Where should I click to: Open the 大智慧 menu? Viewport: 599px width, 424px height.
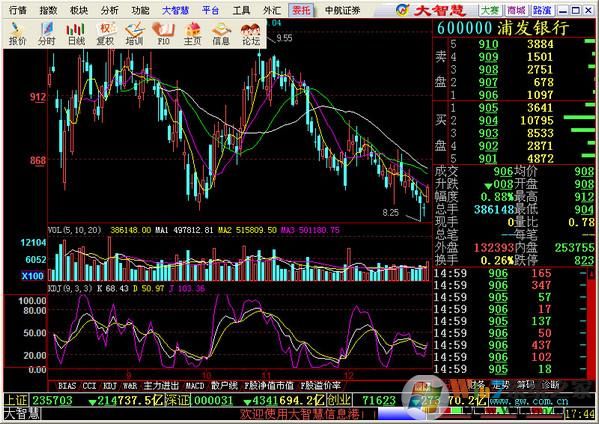click(175, 10)
